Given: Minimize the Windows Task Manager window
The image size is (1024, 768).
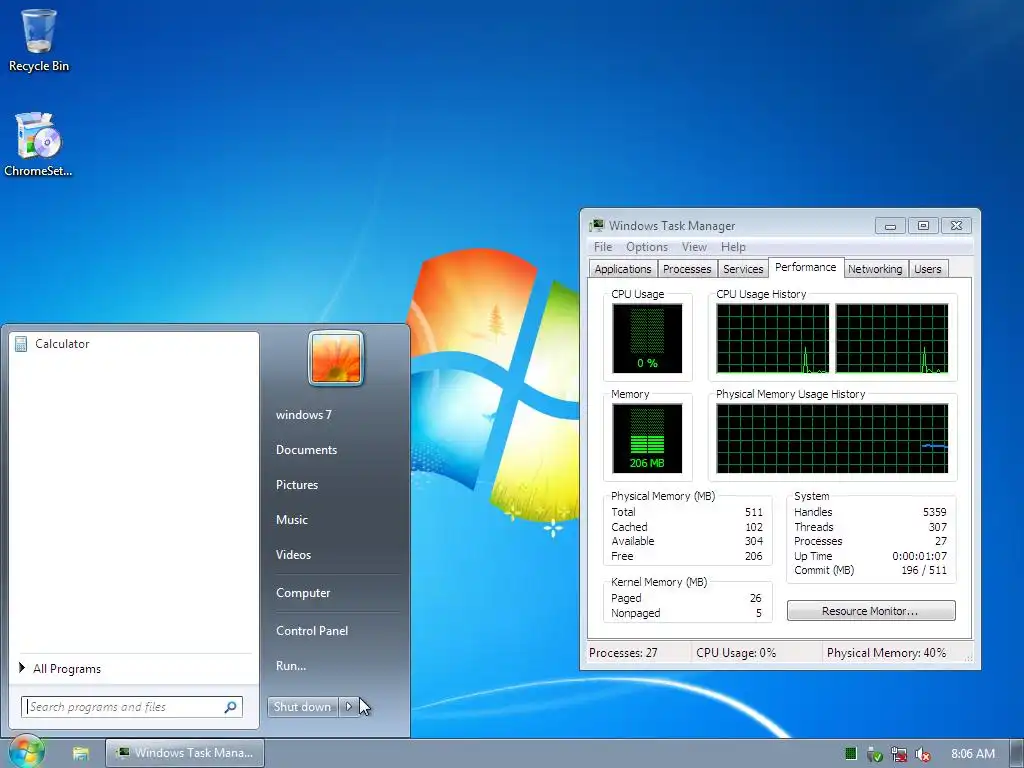Looking at the screenshot, I should click(x=889, y=226).
